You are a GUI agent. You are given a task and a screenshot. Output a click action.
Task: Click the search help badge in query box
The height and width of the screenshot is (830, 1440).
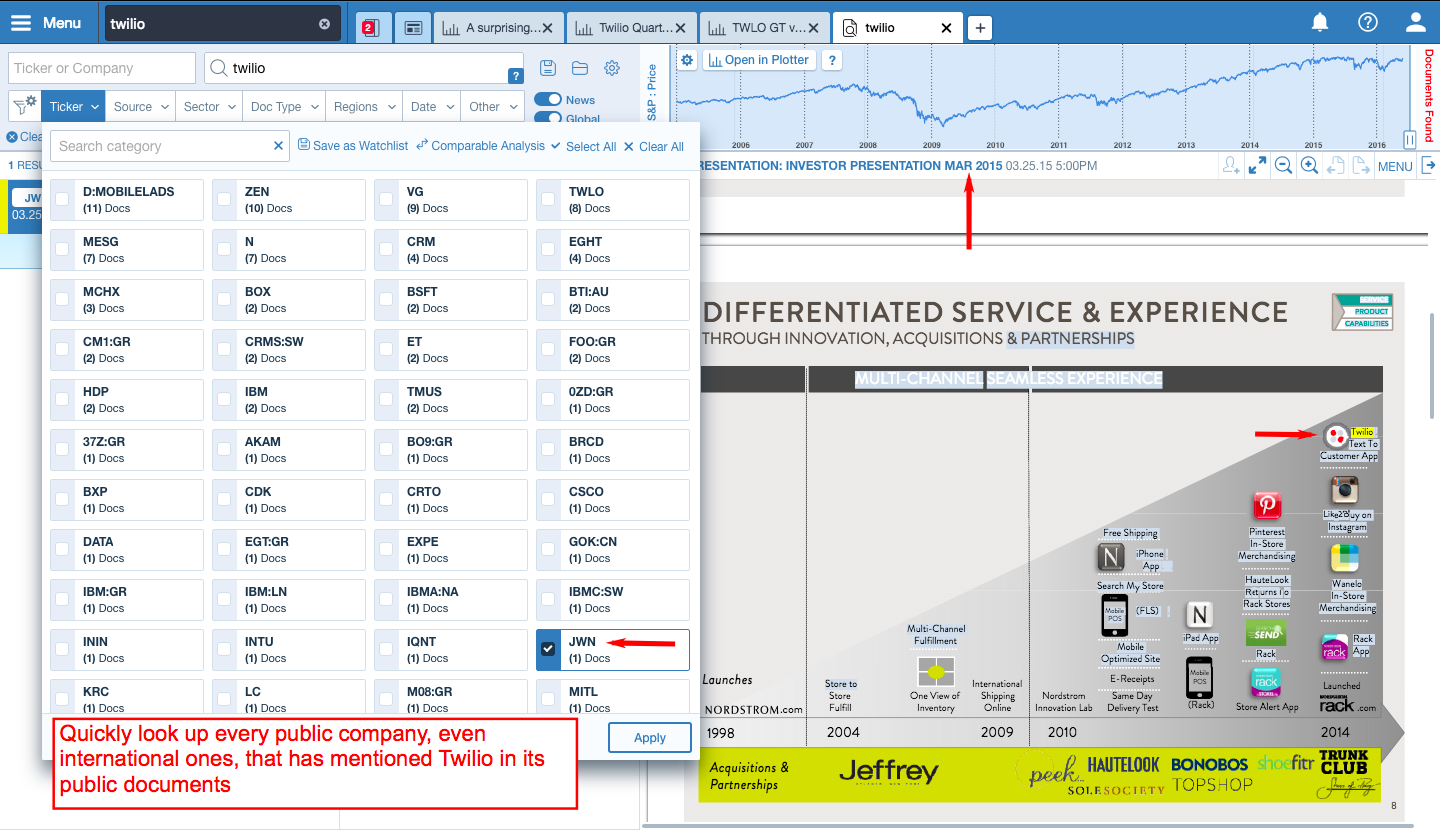516,75
